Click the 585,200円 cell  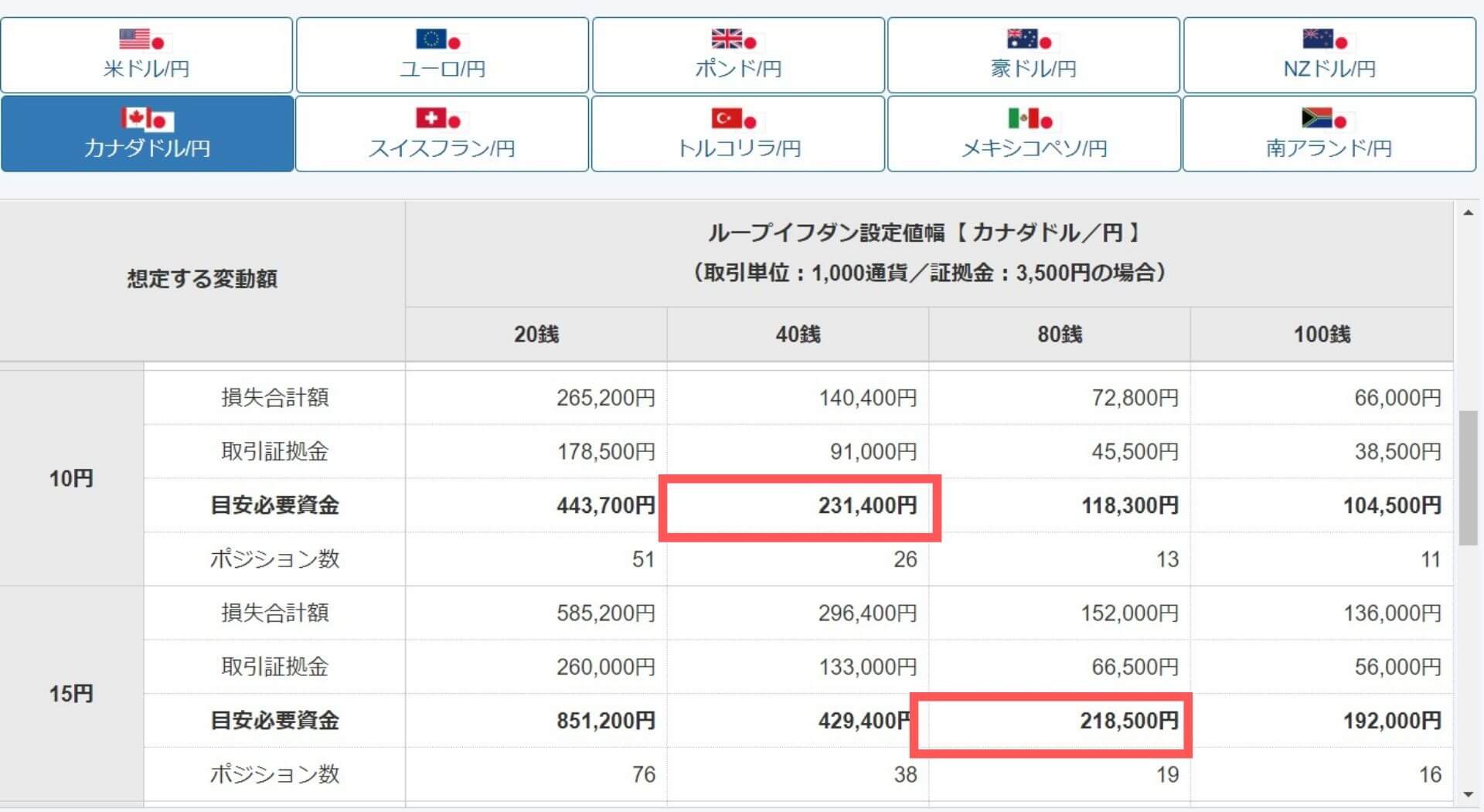pos(536,613)
